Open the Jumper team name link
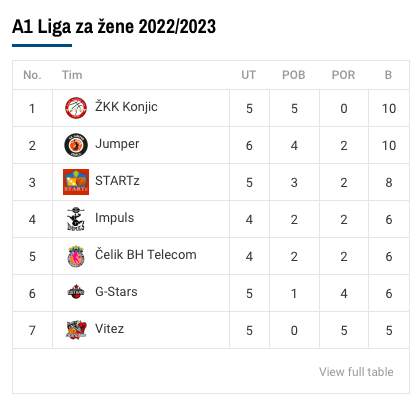The width and height of the screenshot is (419, 394). pyautogui.click(x=117, y=144)
